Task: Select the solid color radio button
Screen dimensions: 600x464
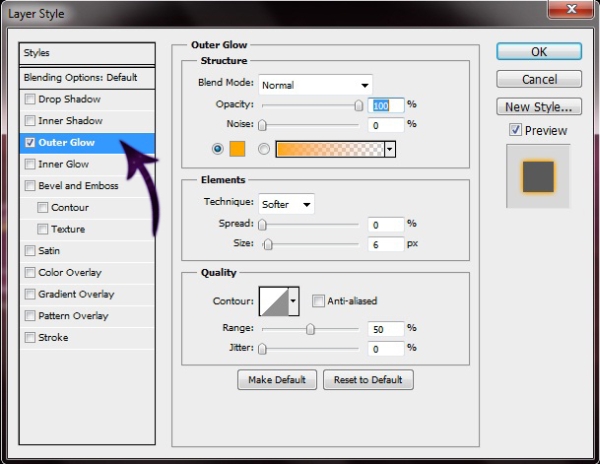Action: pyautogui.click(x=219, y=149)
